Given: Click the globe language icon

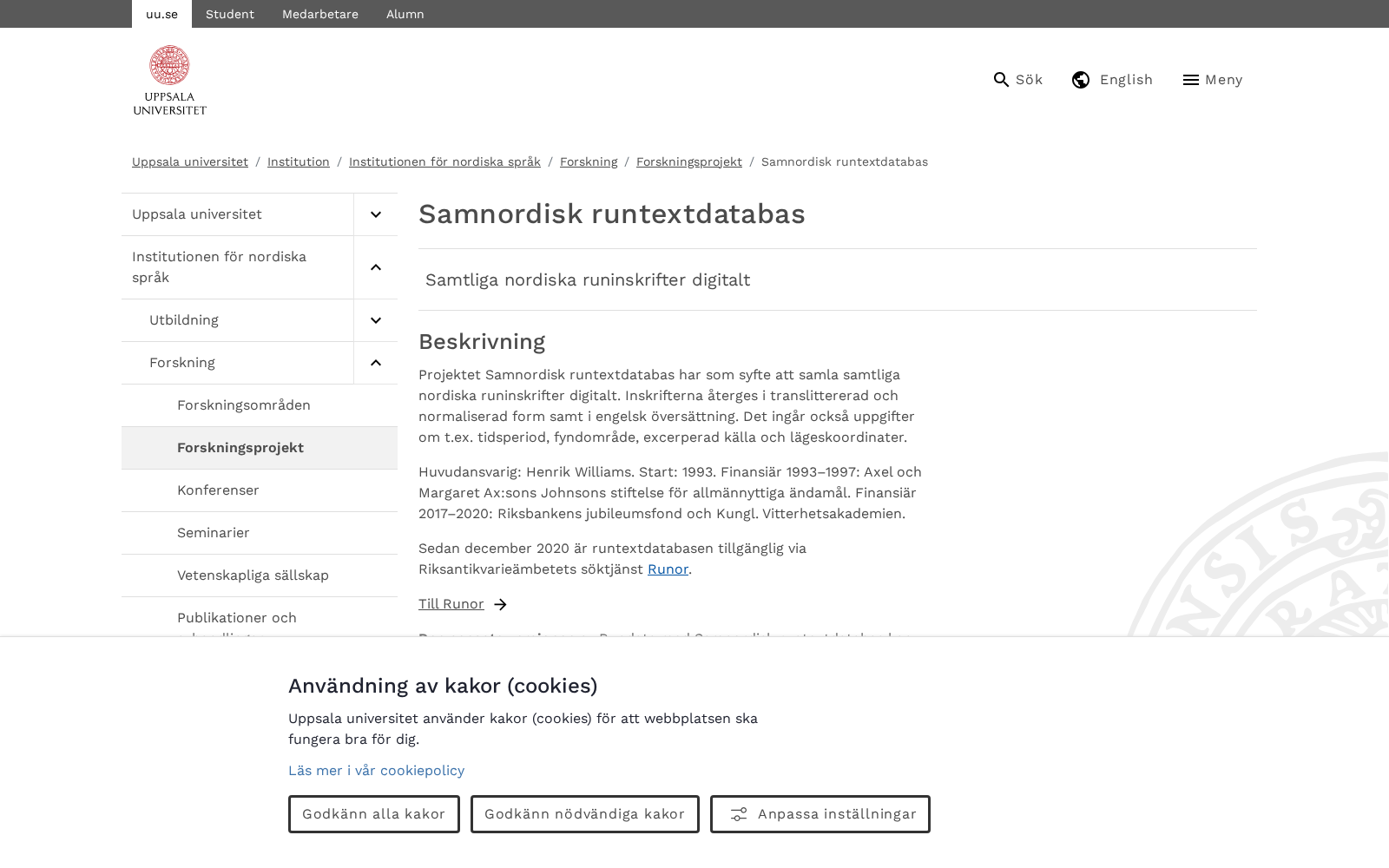Looking at the screenshot, I should 1081,80.
